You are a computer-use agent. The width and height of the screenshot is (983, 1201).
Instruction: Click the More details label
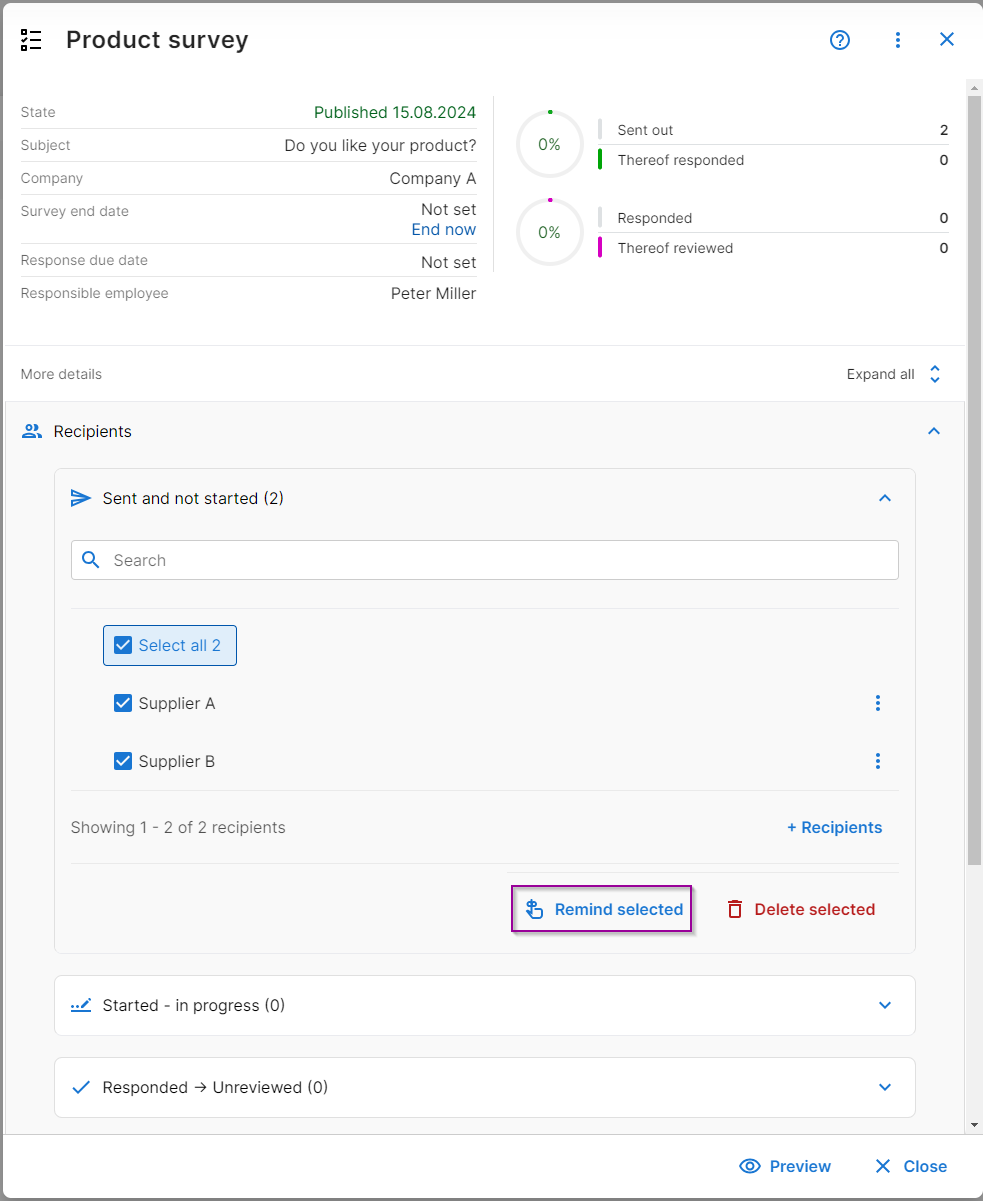tap(61, 374)
